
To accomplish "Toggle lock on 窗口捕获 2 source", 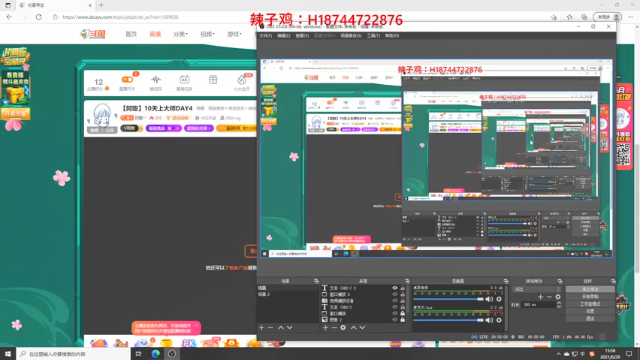I will tap(402, 294).
